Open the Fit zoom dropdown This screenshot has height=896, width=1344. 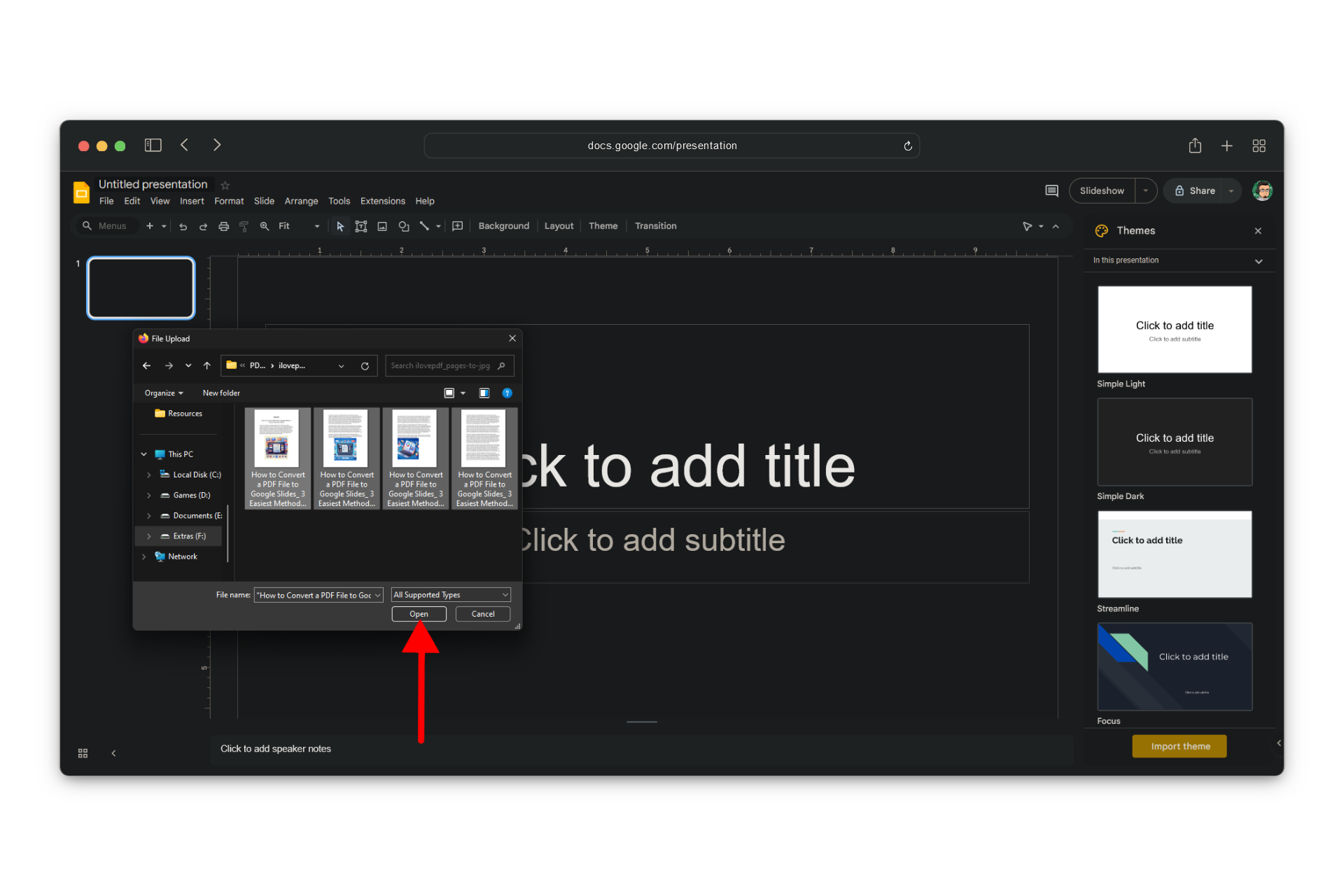[x=299, y=226]
